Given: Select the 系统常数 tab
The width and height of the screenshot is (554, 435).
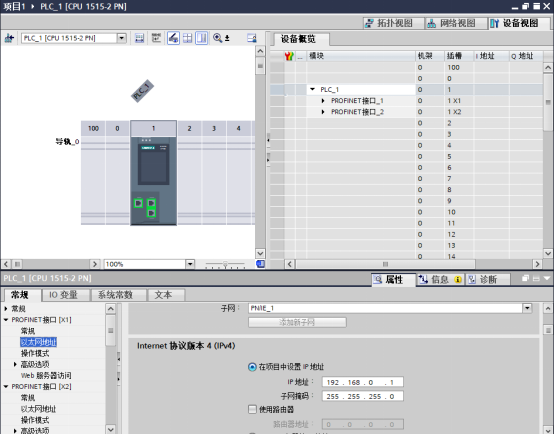Looking at the screenshot, I should (x=118, y=295).
